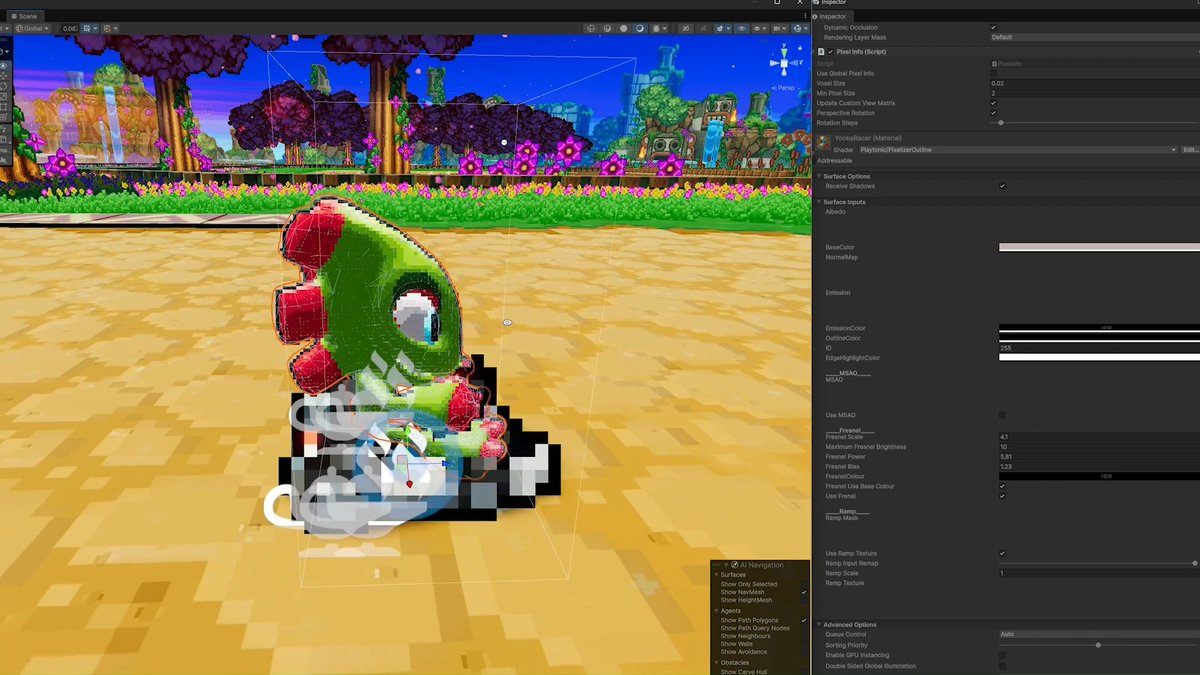Switch to the Scene tab
The image size is (1200, 675).
[x=24, y=16]
